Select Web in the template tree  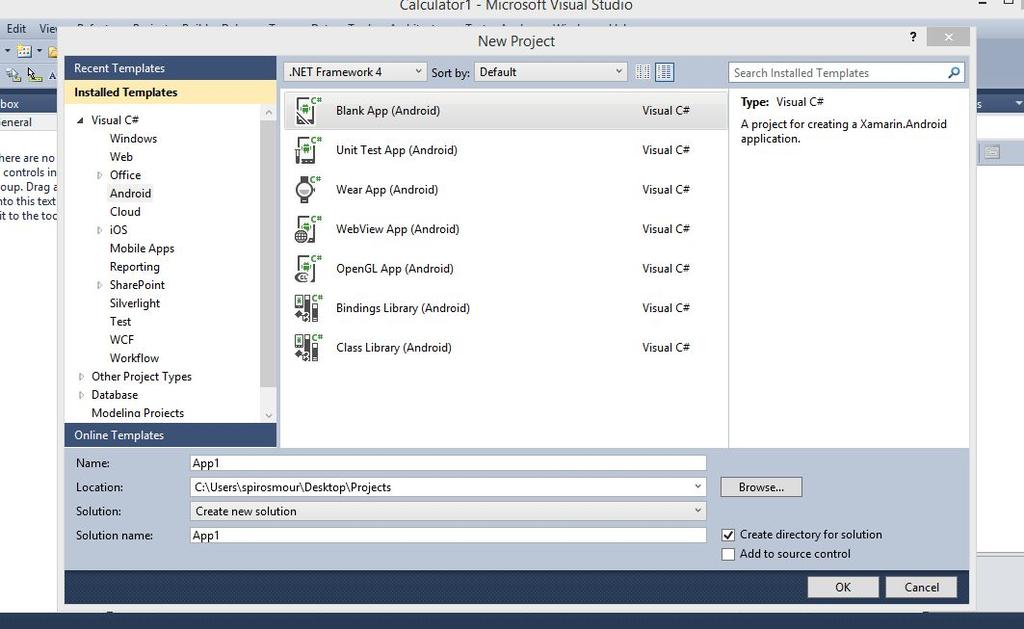click(x=121, y=157)
